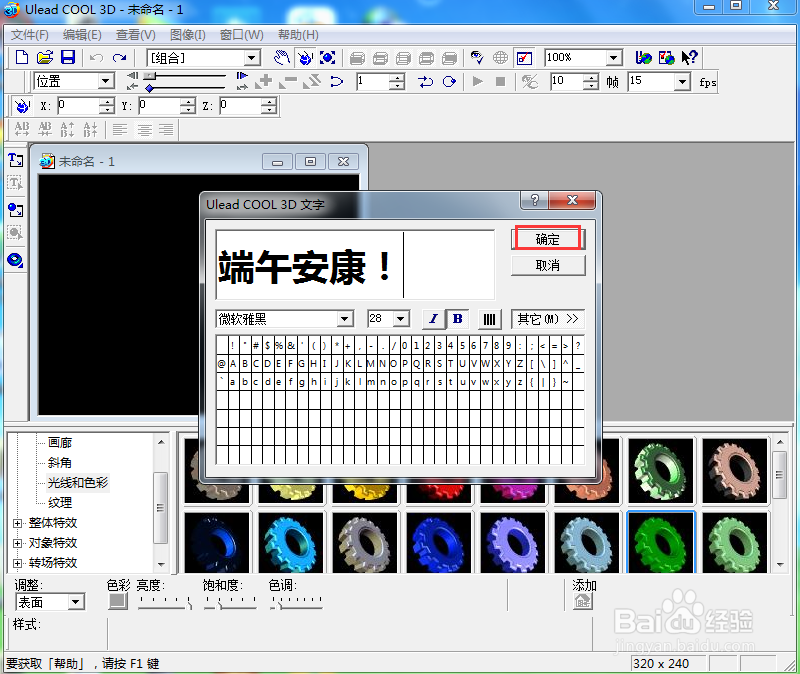Click the 确定 button
The height and width of the screenshot is (674, 800).
[547, 239]
